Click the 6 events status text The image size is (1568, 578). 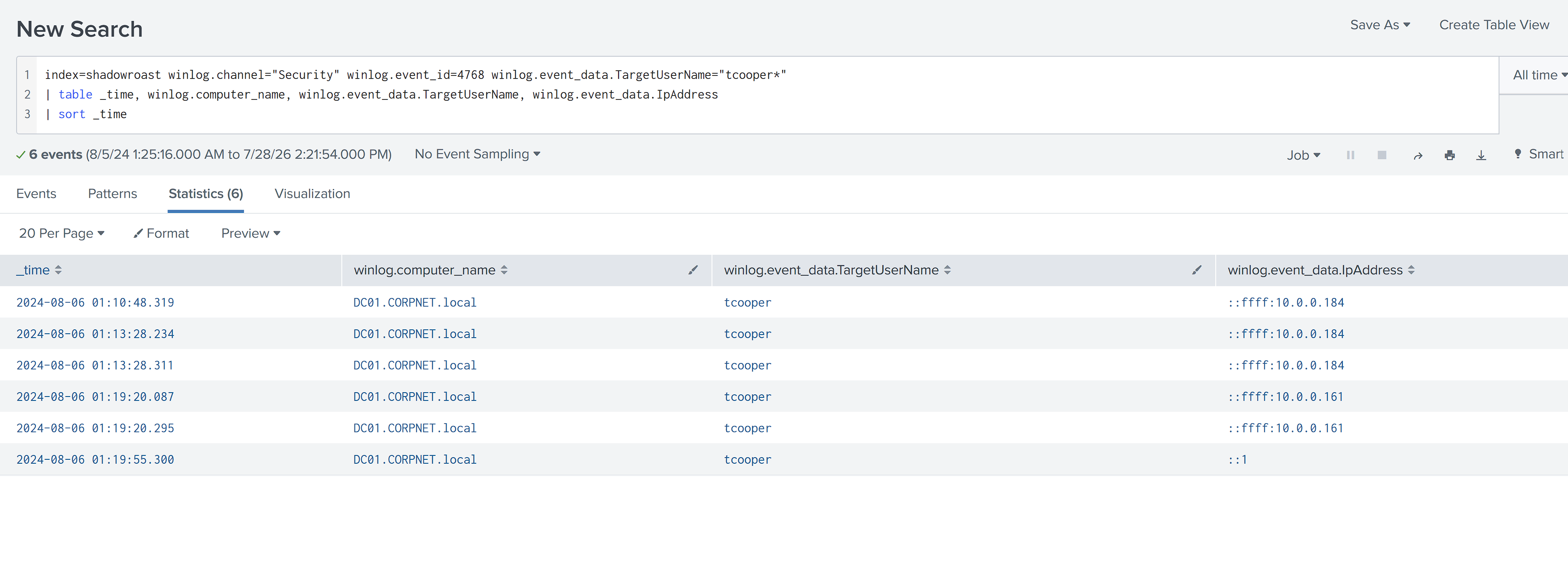pos(55,154)
